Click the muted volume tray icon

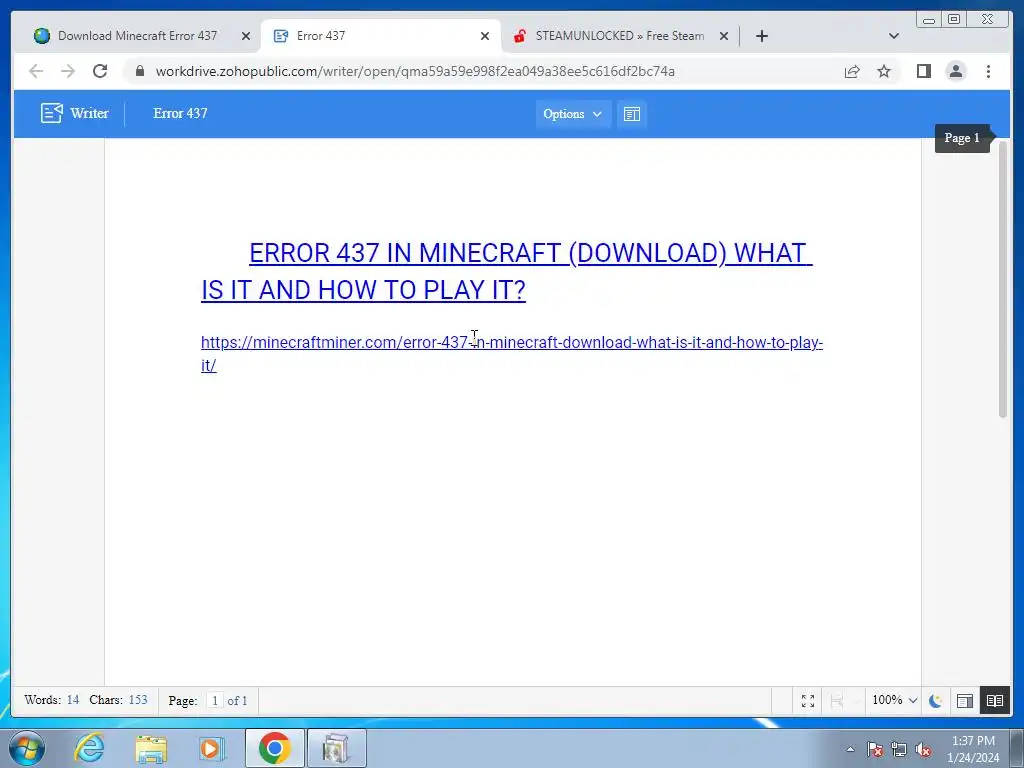[923, 749]
